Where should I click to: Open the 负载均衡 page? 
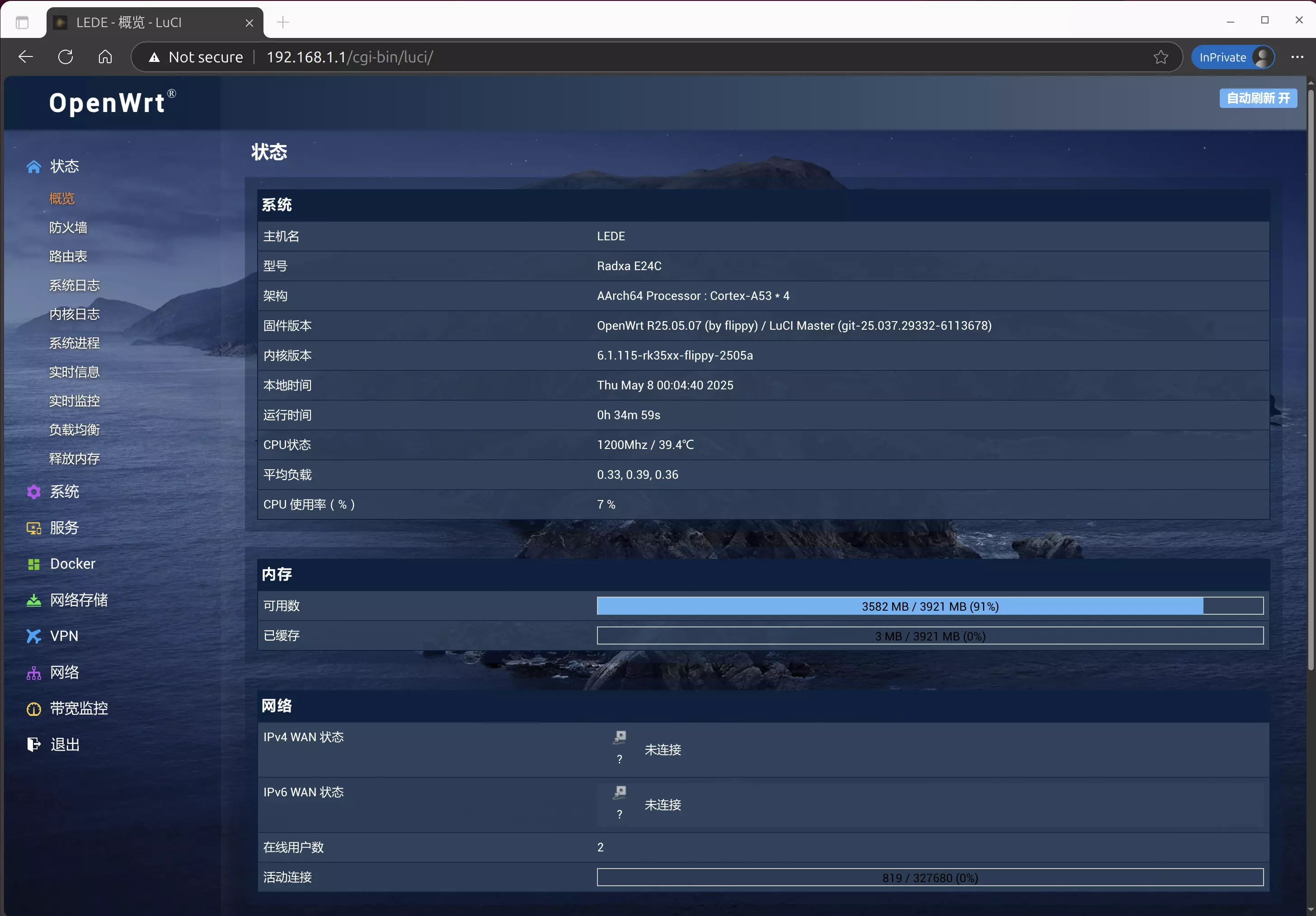pos(75,430)
